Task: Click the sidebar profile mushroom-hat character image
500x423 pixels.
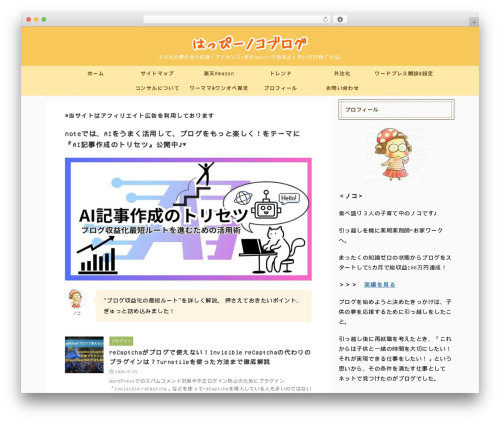Action: tap(396, 154)
